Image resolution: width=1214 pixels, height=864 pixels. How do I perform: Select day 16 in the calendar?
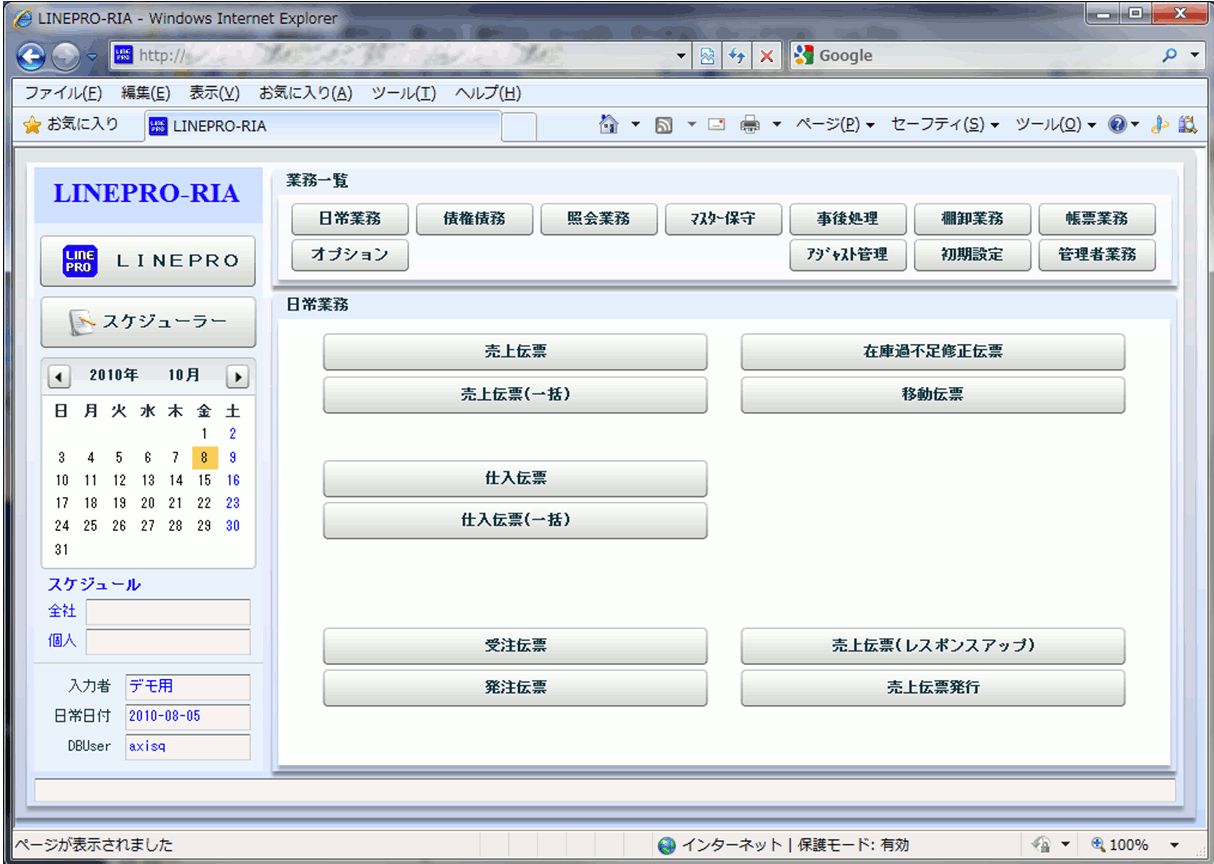[x=233, y=480]
